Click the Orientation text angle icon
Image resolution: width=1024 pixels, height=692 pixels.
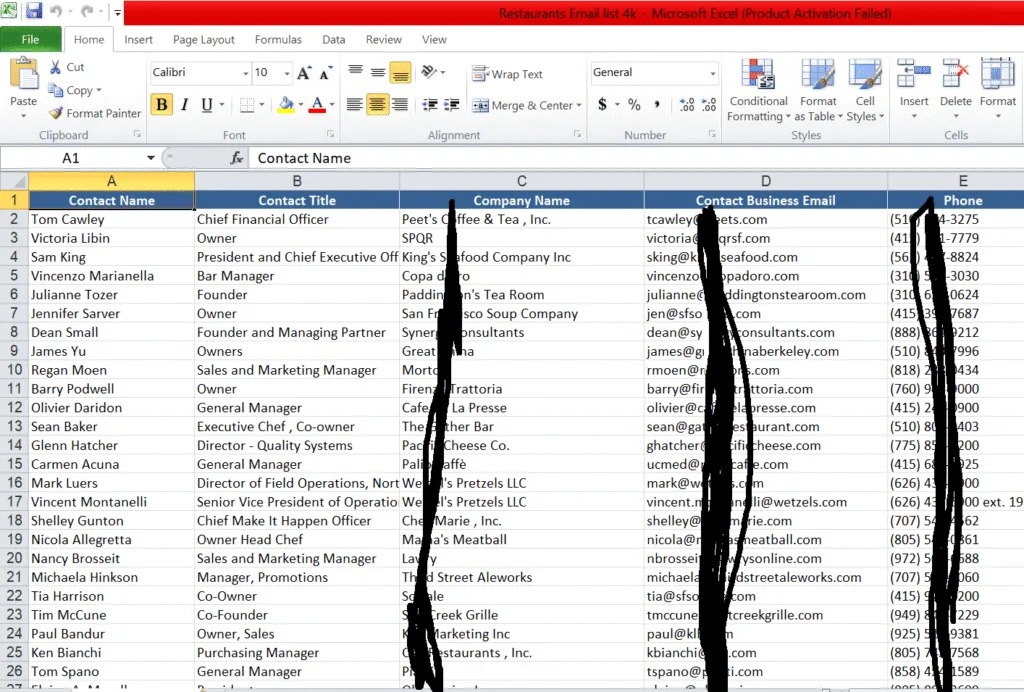429,72
